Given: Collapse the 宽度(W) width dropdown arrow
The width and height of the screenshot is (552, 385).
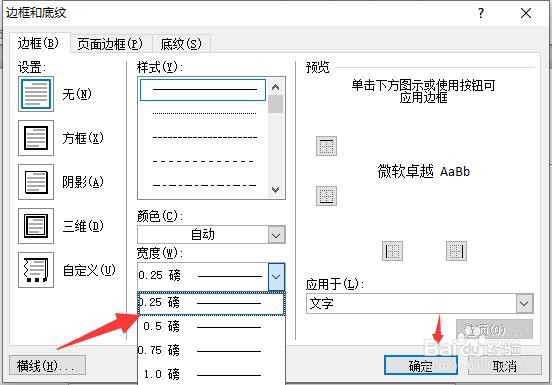Looking at the screenshot, I should click(x=276, y=276).
